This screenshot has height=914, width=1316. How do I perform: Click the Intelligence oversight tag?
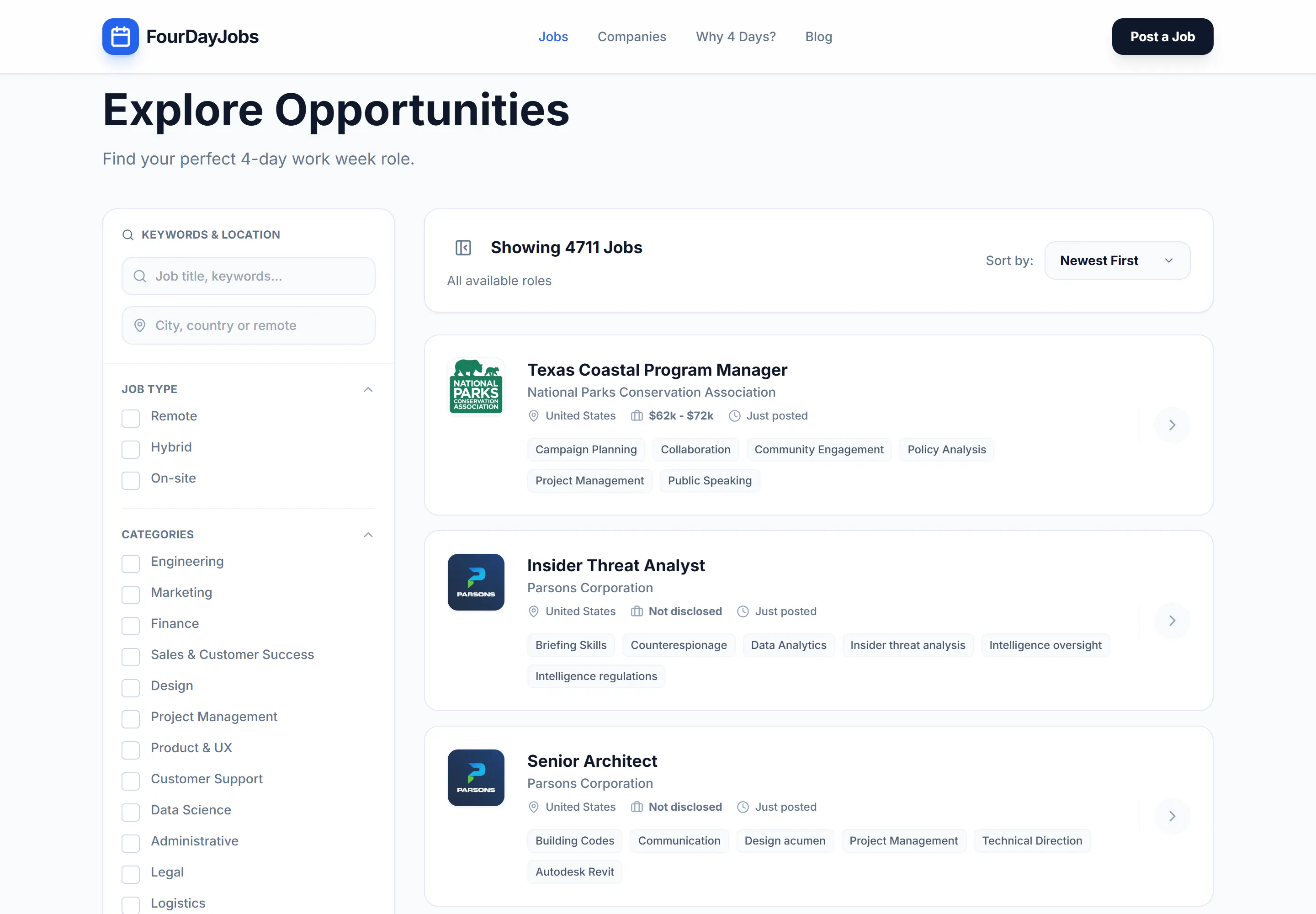tap(1045, 645)
